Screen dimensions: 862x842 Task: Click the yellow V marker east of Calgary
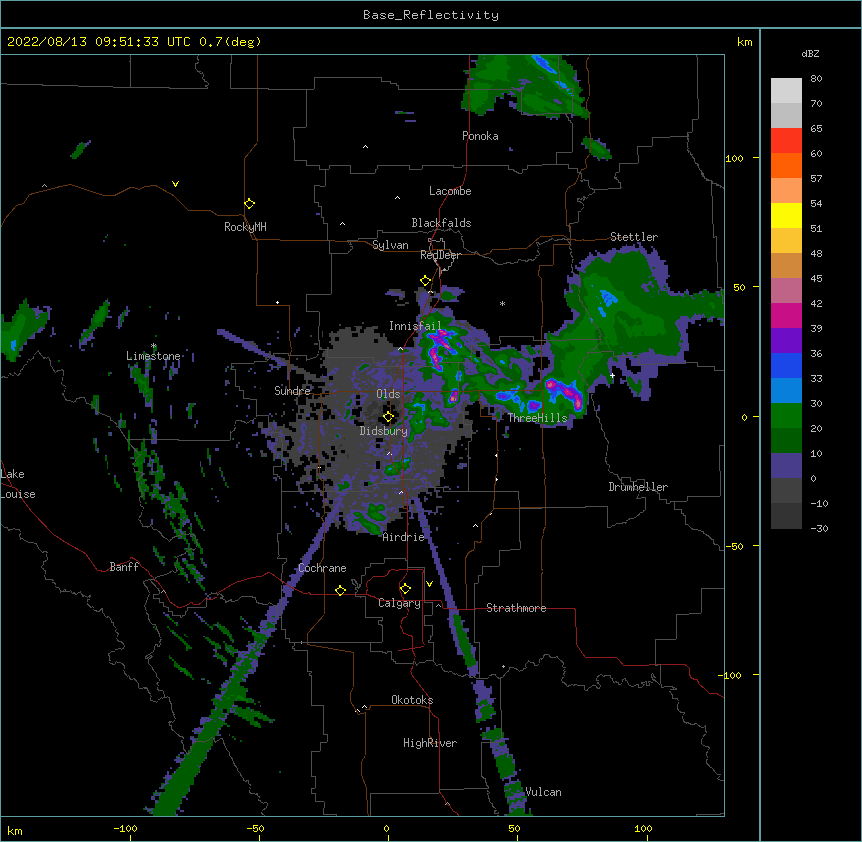pyautogui.click(x=429, y=584)
